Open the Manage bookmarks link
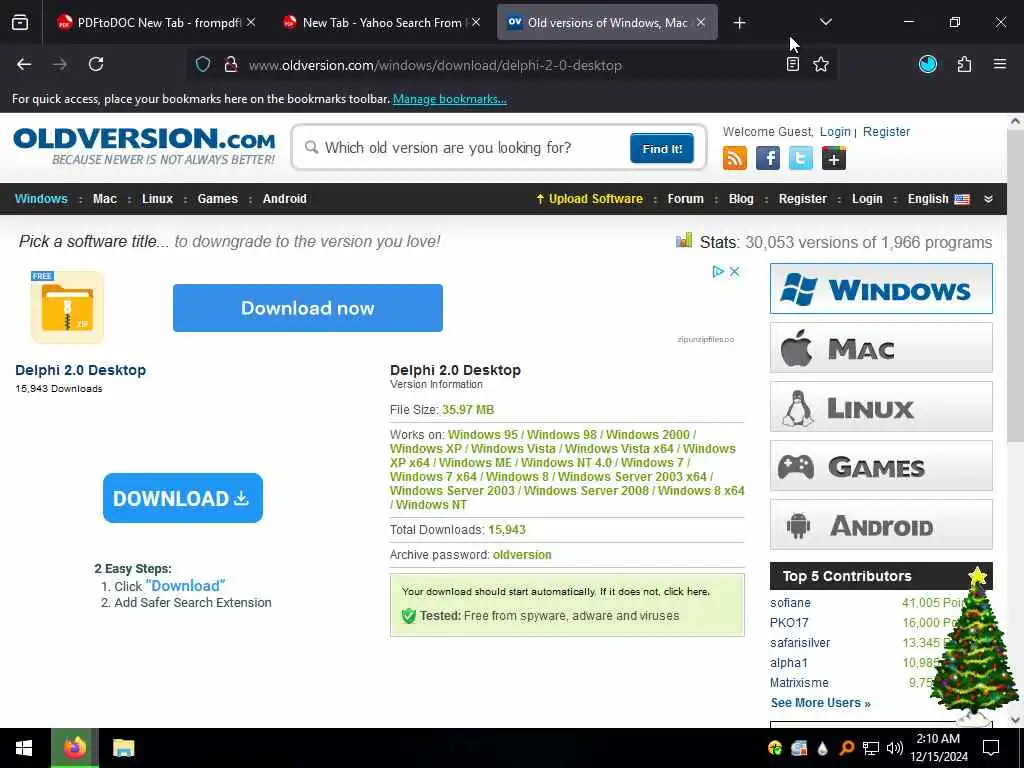 point(449,99)
